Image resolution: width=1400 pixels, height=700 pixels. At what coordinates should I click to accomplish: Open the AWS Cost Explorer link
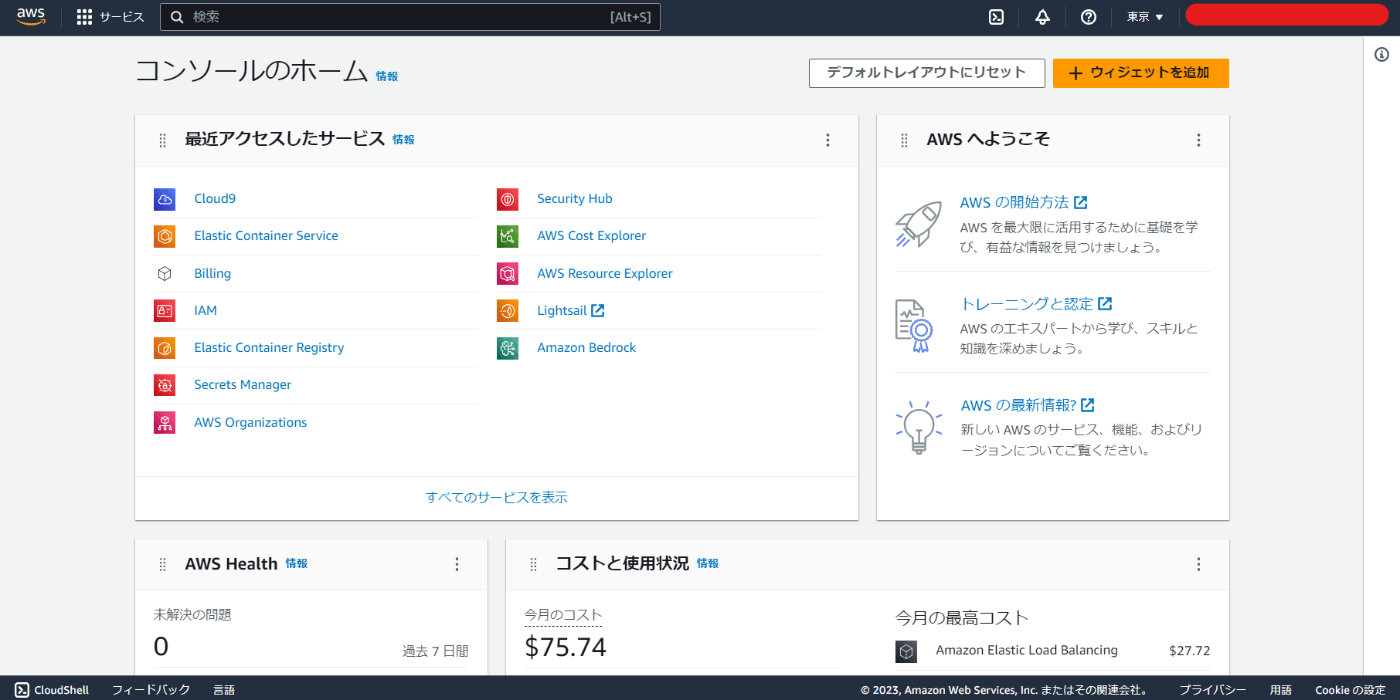pos(591,236)
